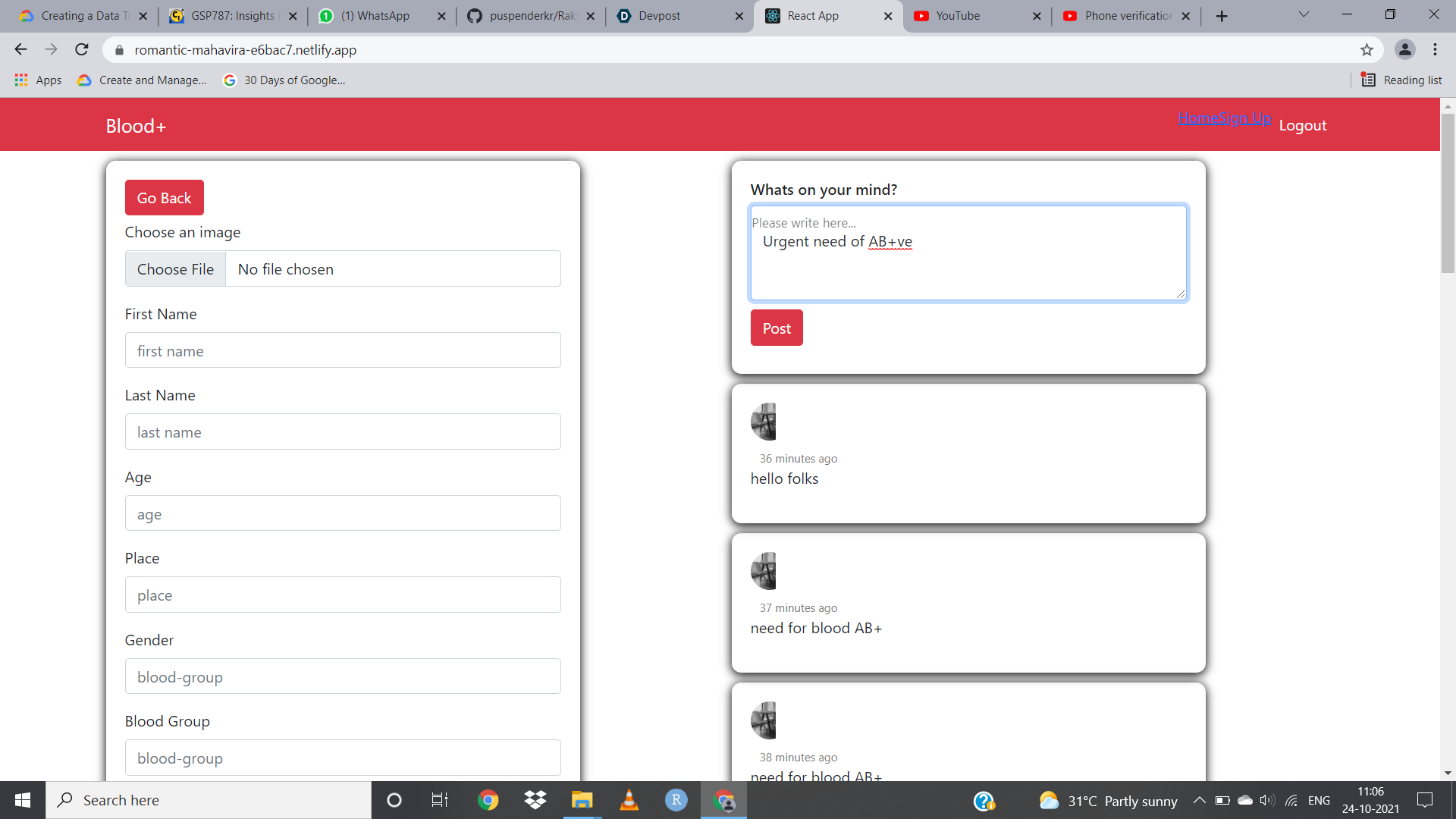
Task: Open Chrome three-dot menu
Action: point(1435,50)
